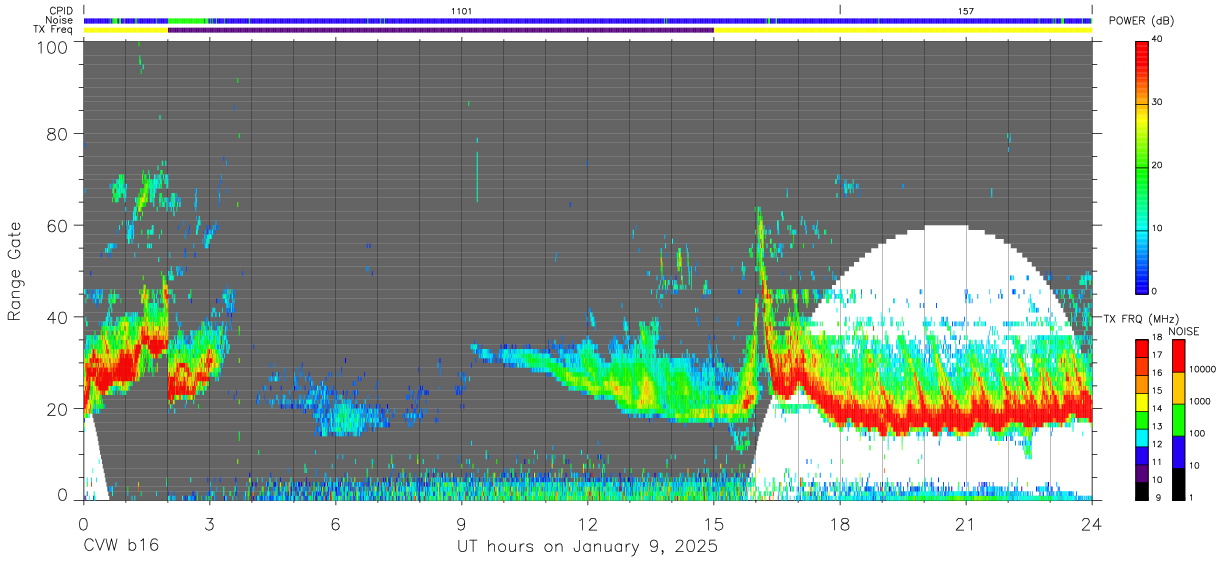Screen dimensions: 1228x567
Task: Click the purple TX Freq bar segment
Action: coord(441,30)
